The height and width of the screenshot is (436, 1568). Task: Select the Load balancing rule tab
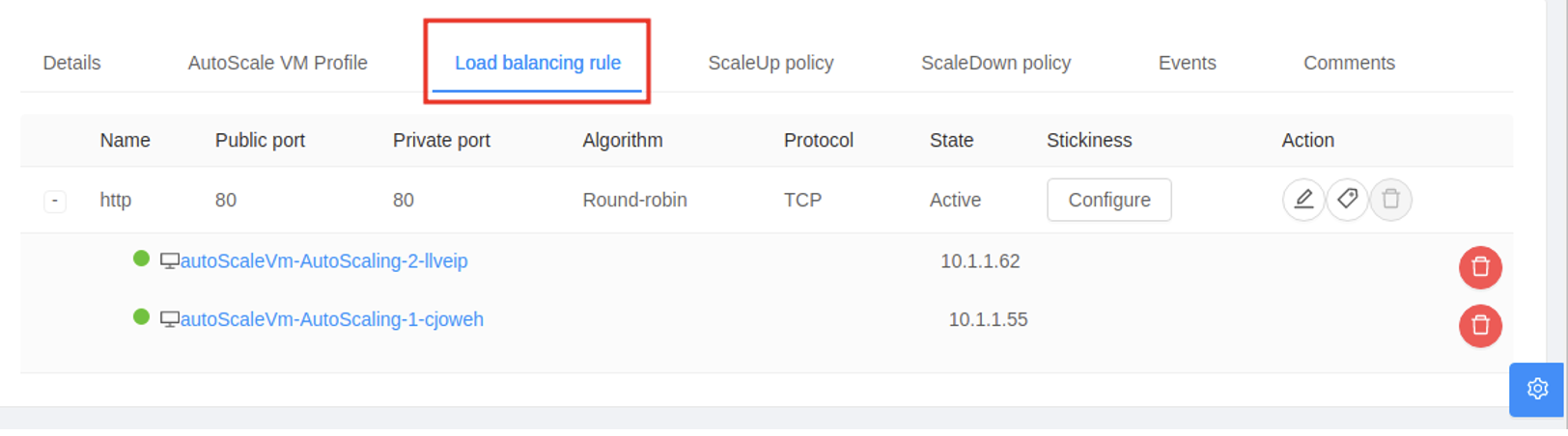(x=538, y=63)
